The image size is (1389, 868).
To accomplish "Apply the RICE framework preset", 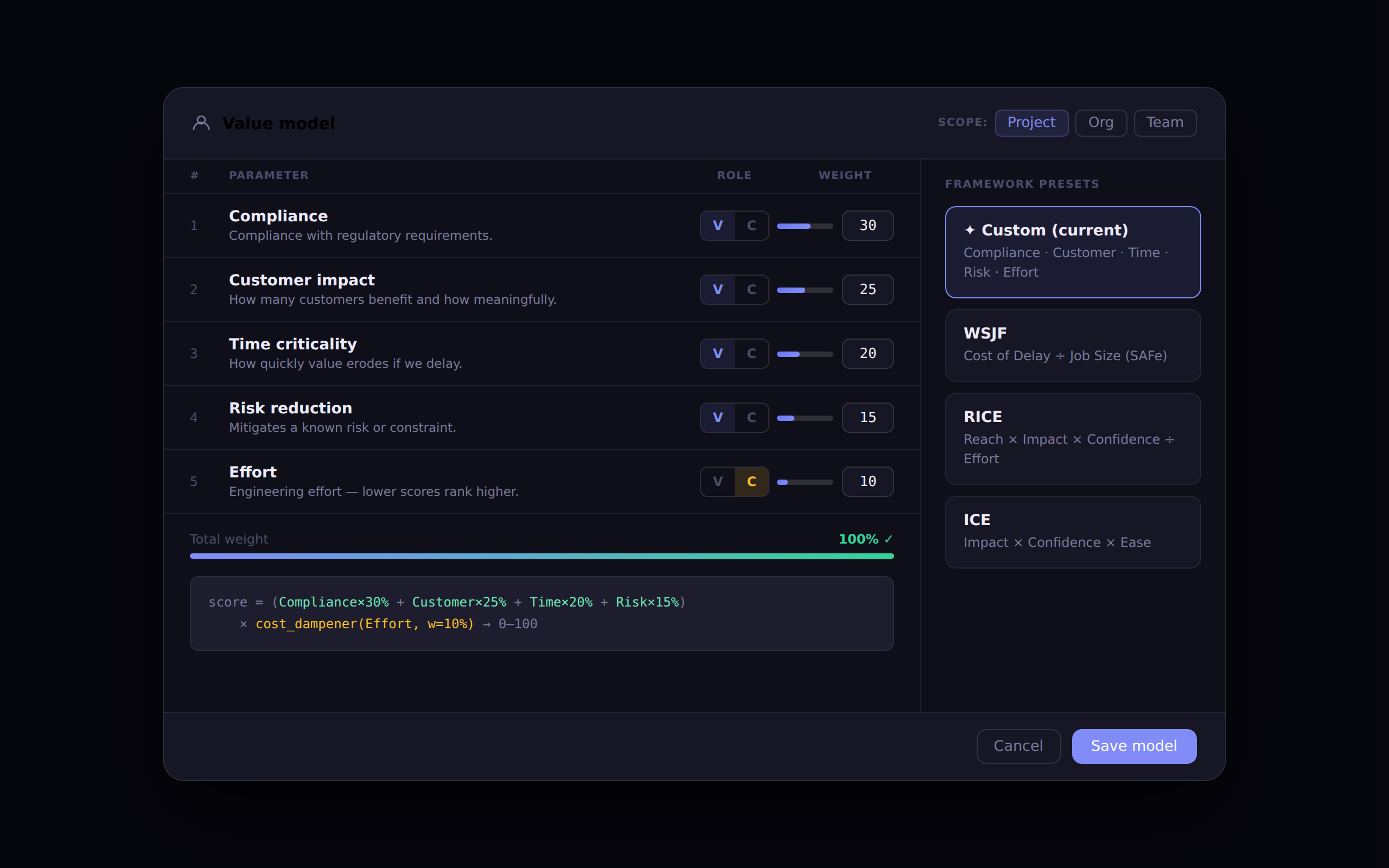I will pos(1073,438).
